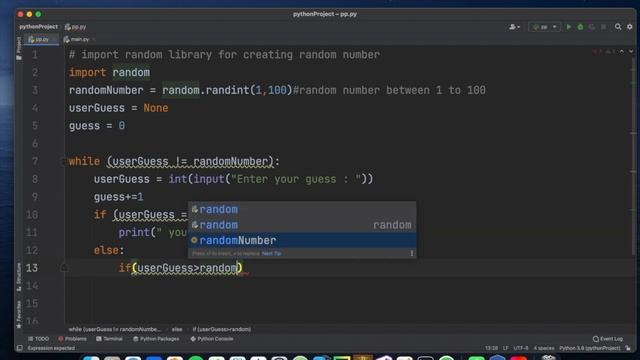Image resolution: width=640 pixels, height=360 pixels.
Task: Click the while loop breadcrumb below the editor
Action: pos(115,329)
